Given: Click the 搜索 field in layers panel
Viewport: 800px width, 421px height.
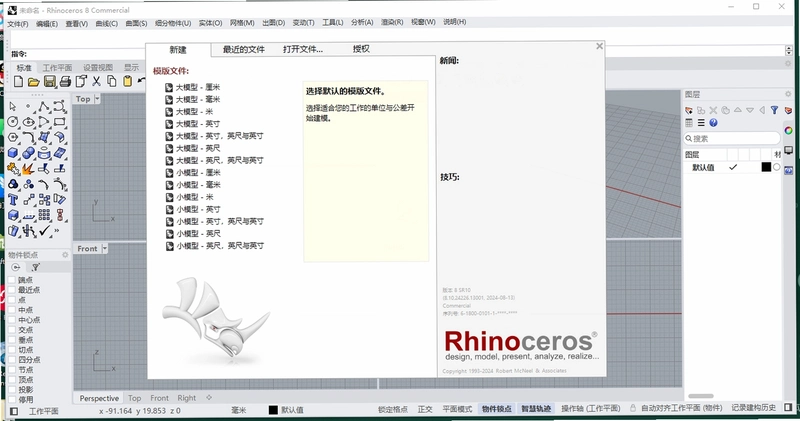Looking at the screenshot, I should (x=732, y=138).
